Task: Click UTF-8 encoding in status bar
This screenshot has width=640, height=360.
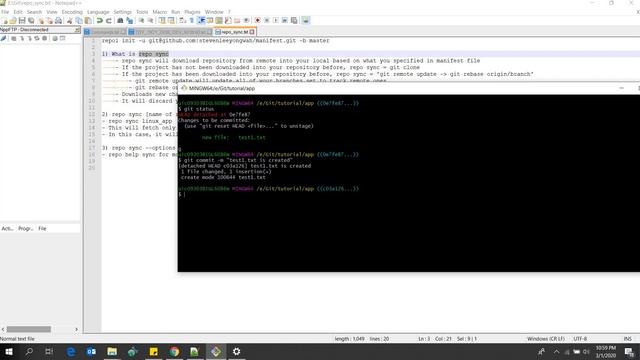Action: 580,339
